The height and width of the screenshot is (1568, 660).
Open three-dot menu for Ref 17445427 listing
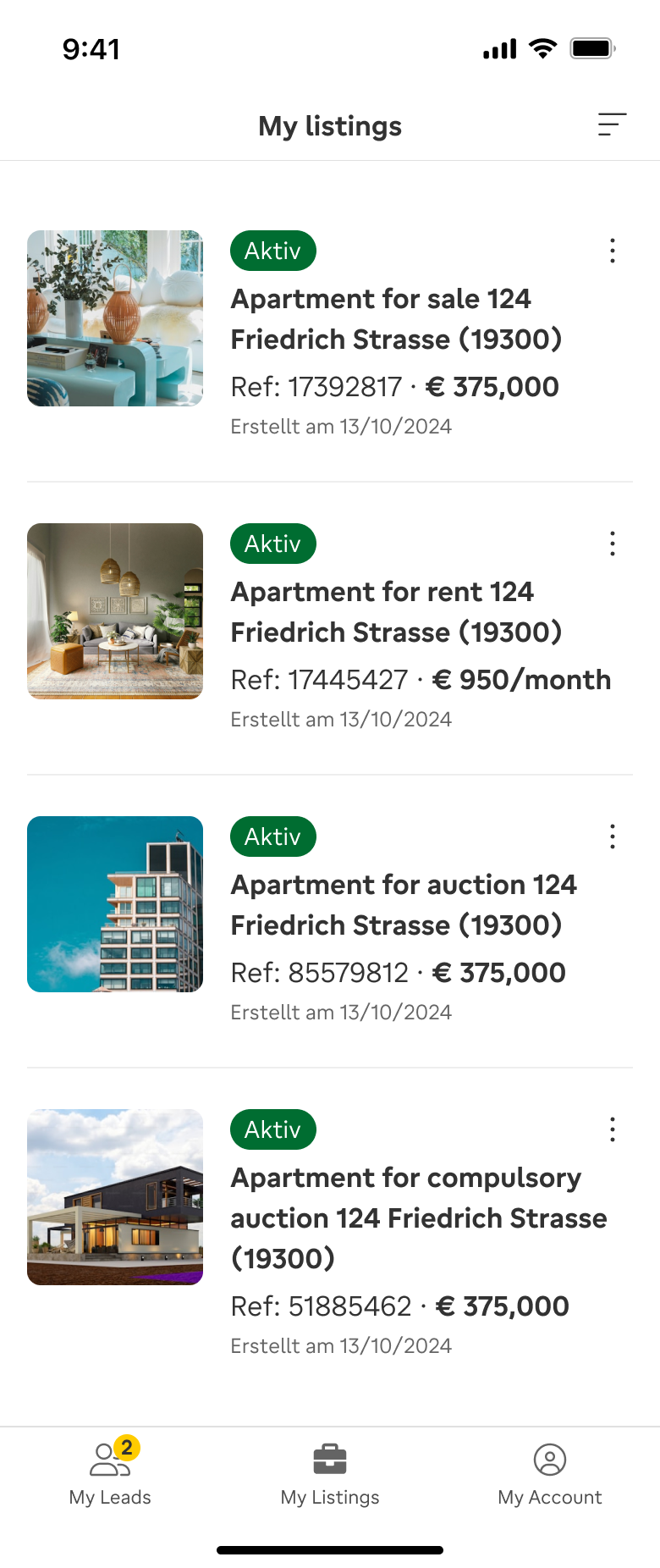612,544
